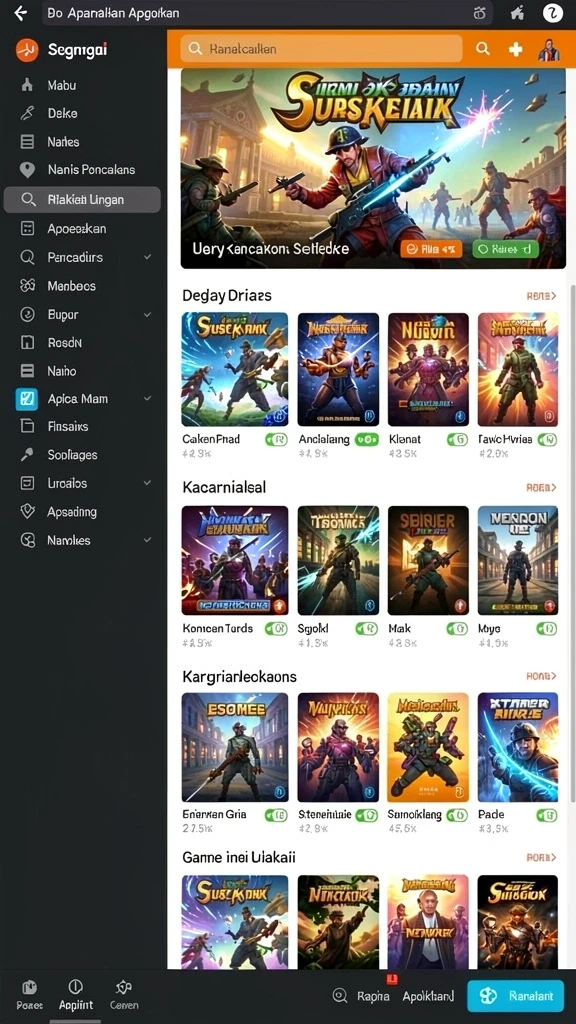Expand the Apica Mam chevron
This screenshot has width=576, height=1024.
[148, 398]
